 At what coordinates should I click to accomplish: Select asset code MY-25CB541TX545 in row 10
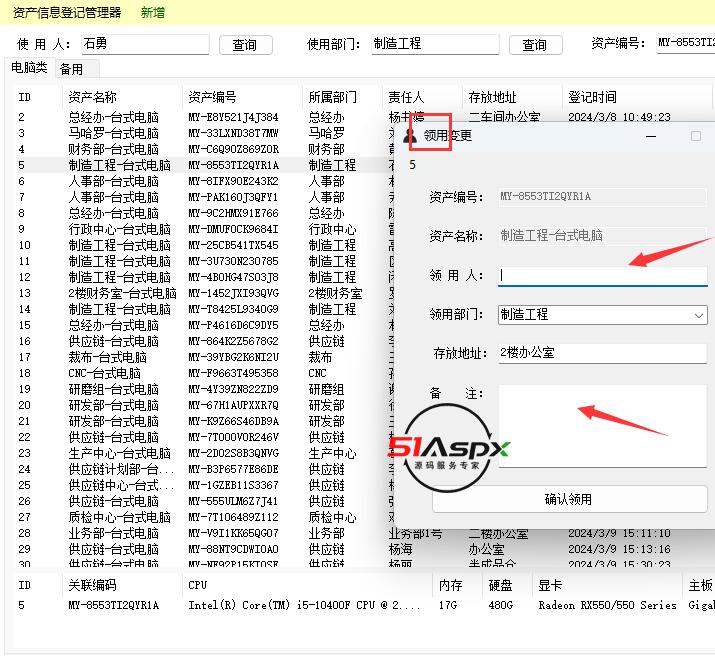click(233, 245)
